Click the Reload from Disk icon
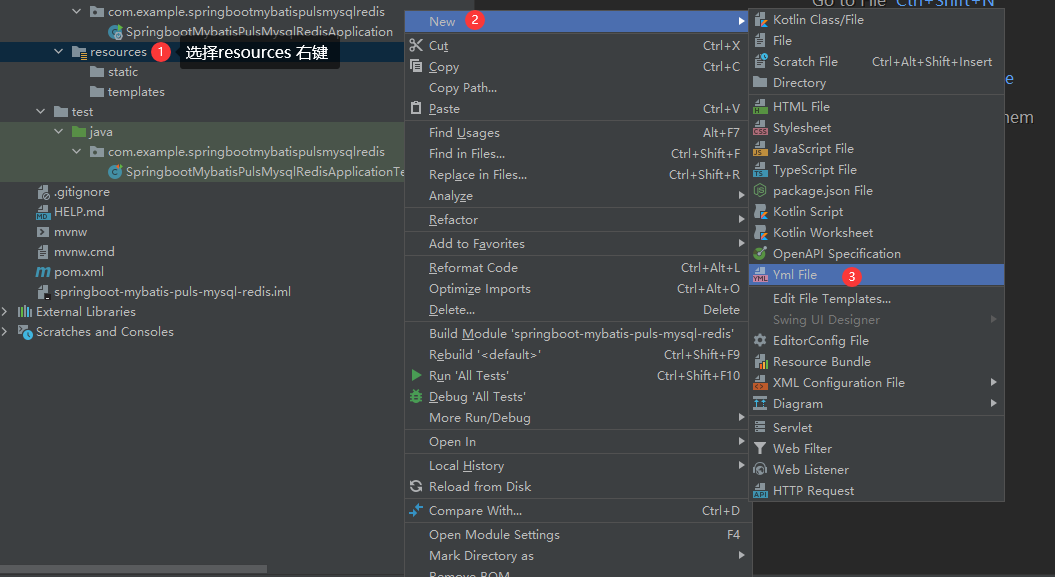1055x577 pixels. 416,486
